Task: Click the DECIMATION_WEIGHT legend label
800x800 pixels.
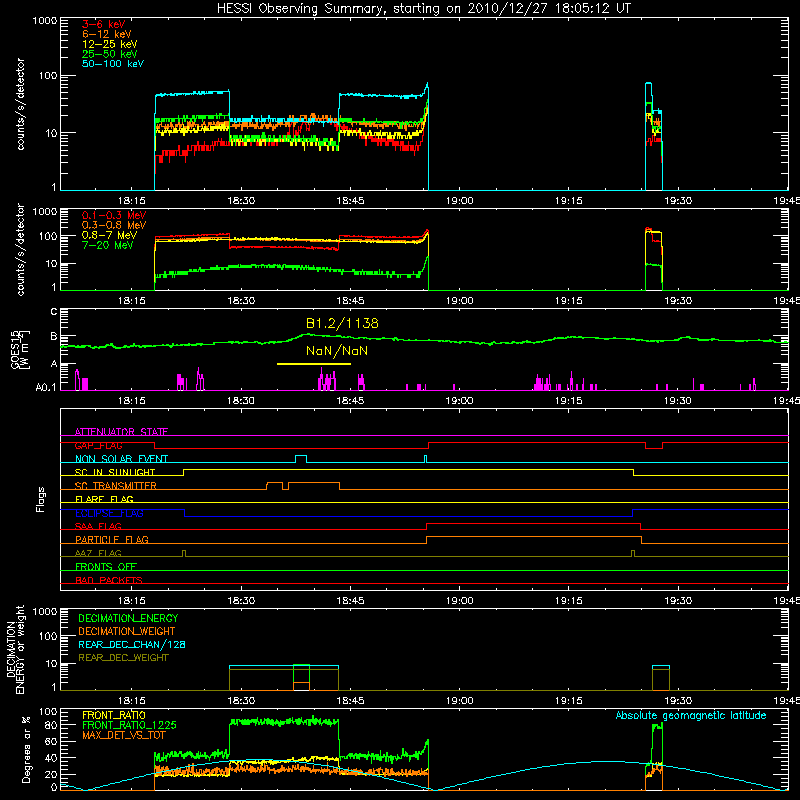Action: [127, 632]
